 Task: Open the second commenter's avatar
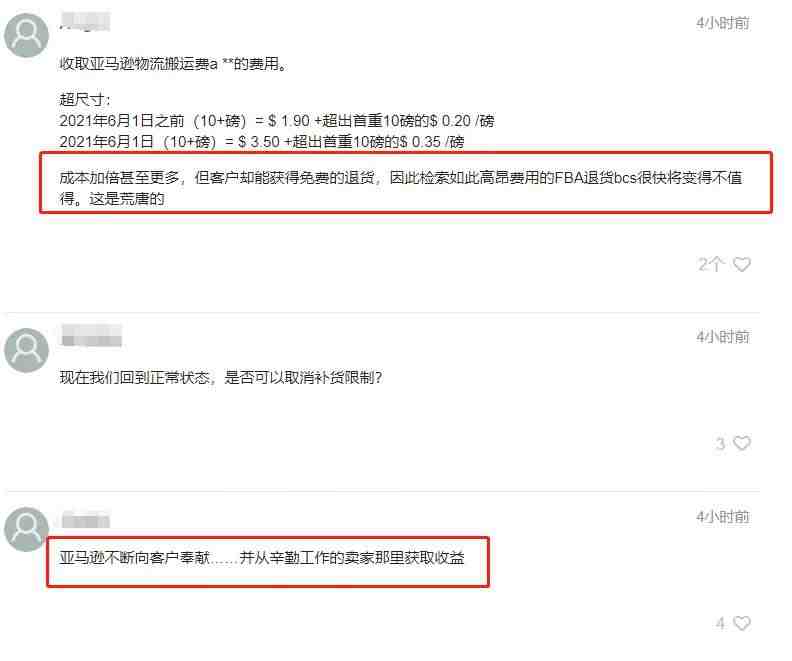pos(26,350)
